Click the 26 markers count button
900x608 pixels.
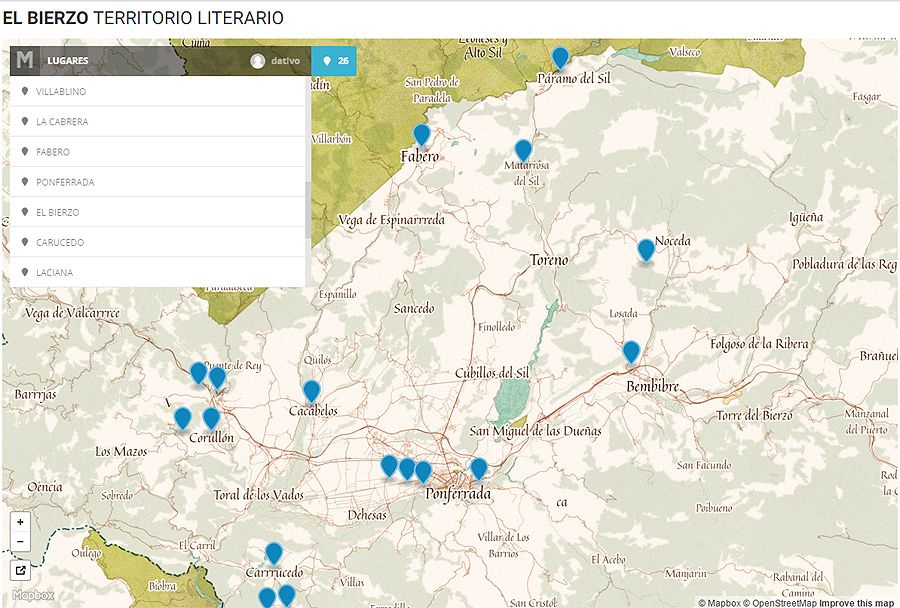[x=334, y=61]
